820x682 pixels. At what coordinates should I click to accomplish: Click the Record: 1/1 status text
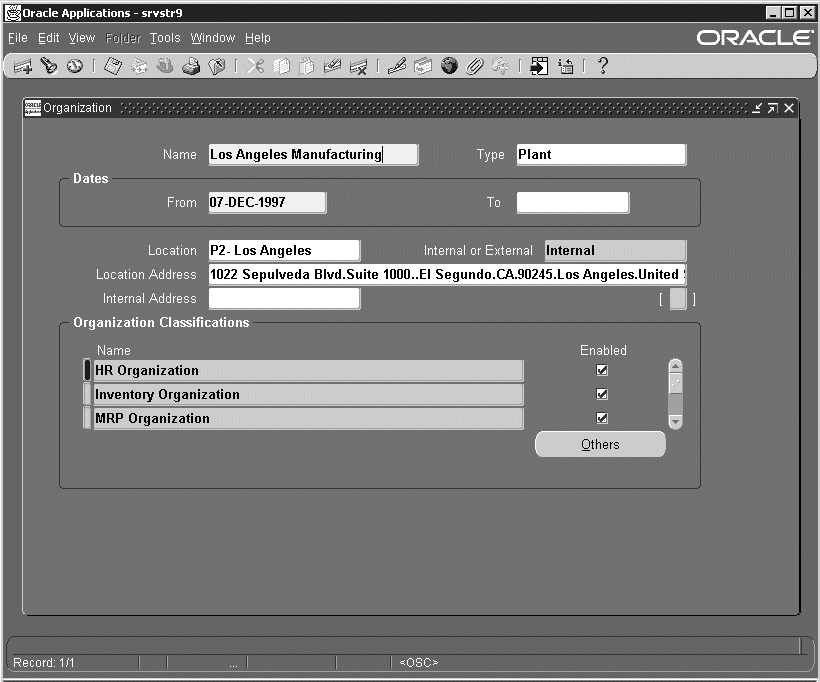pyautogui.click(x=44, y=663)
